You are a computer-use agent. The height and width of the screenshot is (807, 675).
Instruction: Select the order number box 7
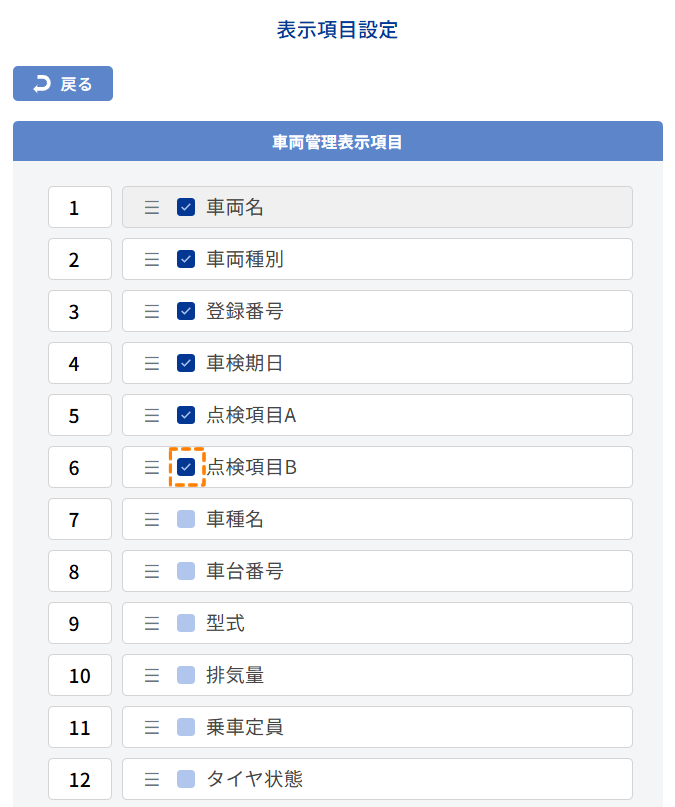click(x=80, y=519)
